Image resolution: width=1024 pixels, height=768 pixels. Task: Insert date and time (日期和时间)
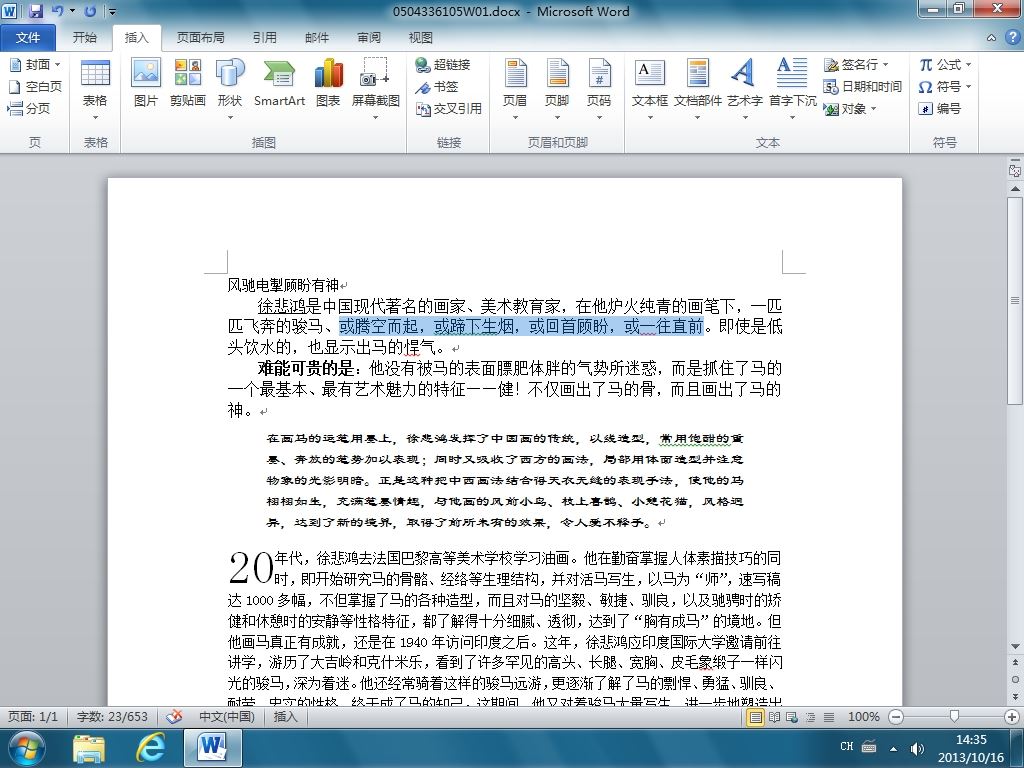(862, 86)
